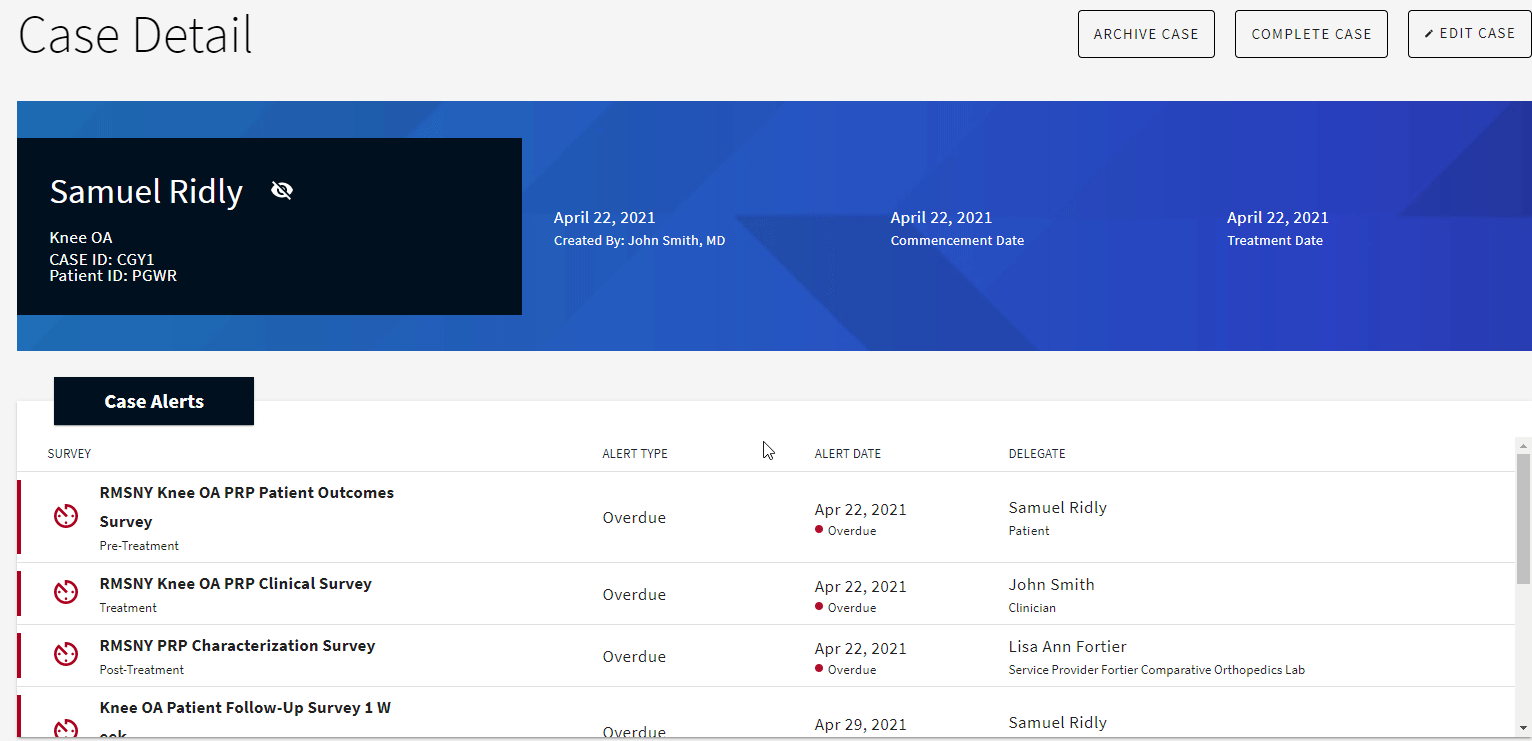Click scrollbar up arrow in alerts list
This screenshot has width=1532, height=741.
point(1523,446)
